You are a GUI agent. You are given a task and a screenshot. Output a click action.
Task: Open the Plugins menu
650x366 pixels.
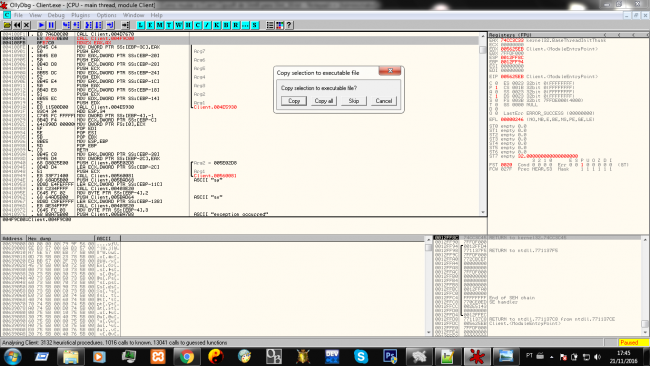(80, 15)
